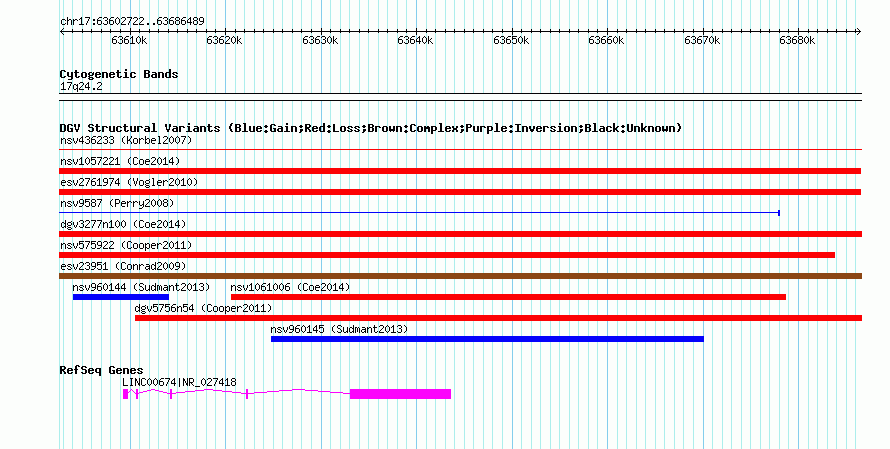890x449 pixels.
Task: Select the red esv2761974 loss bar
Action: tap(460, 192)
